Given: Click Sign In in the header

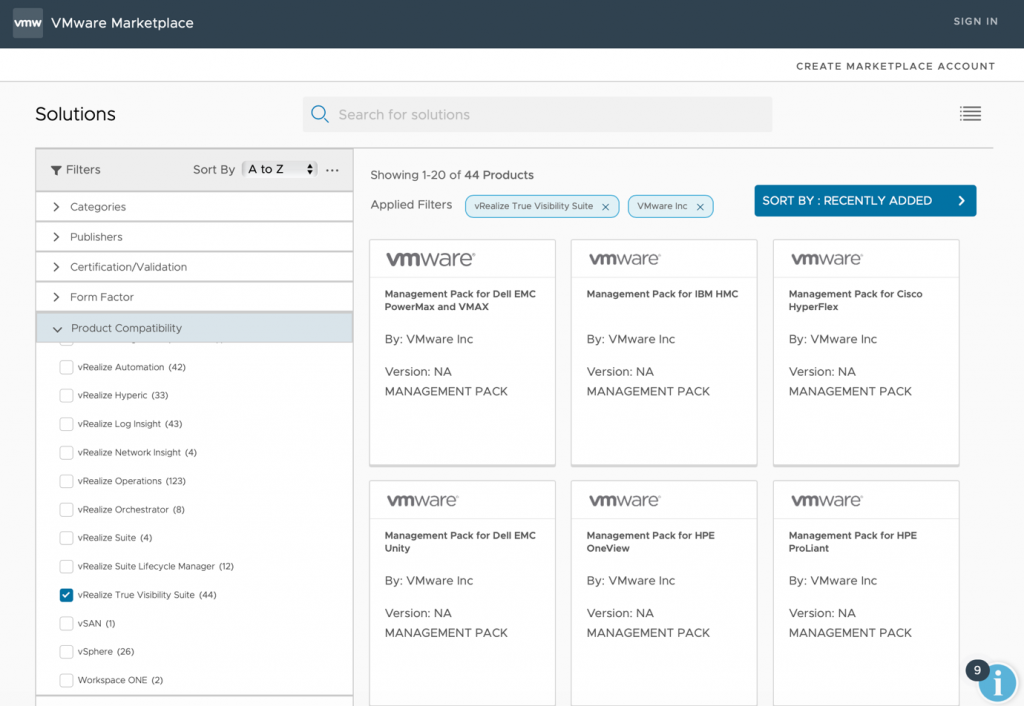Looking at the screenshot, I should (975, 22).
